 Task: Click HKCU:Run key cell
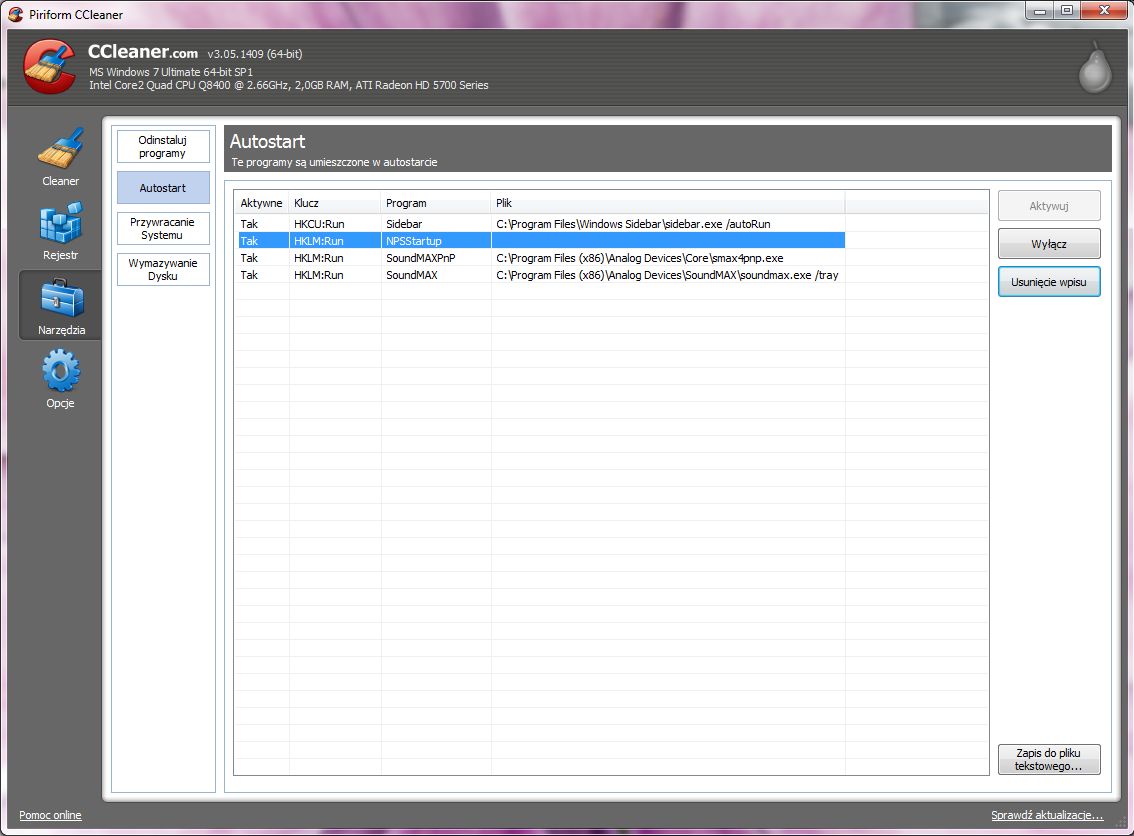[319, 224]
